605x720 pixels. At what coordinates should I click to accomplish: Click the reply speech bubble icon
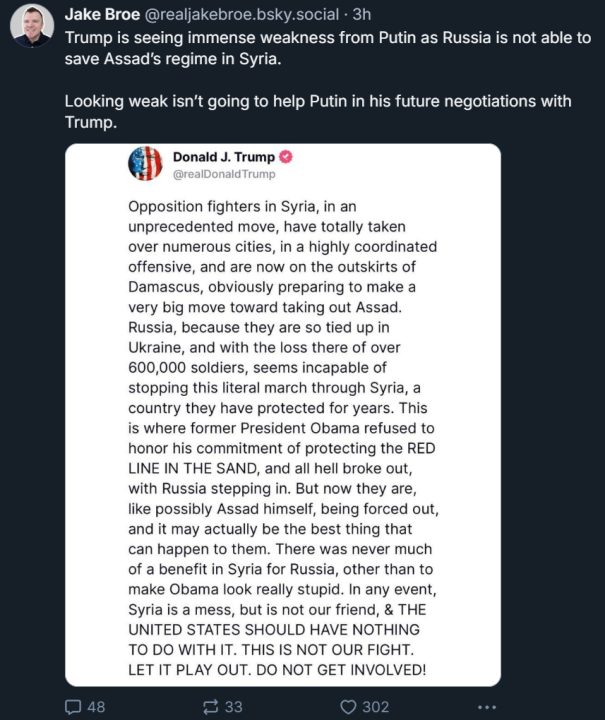click(x=73, y=707)
